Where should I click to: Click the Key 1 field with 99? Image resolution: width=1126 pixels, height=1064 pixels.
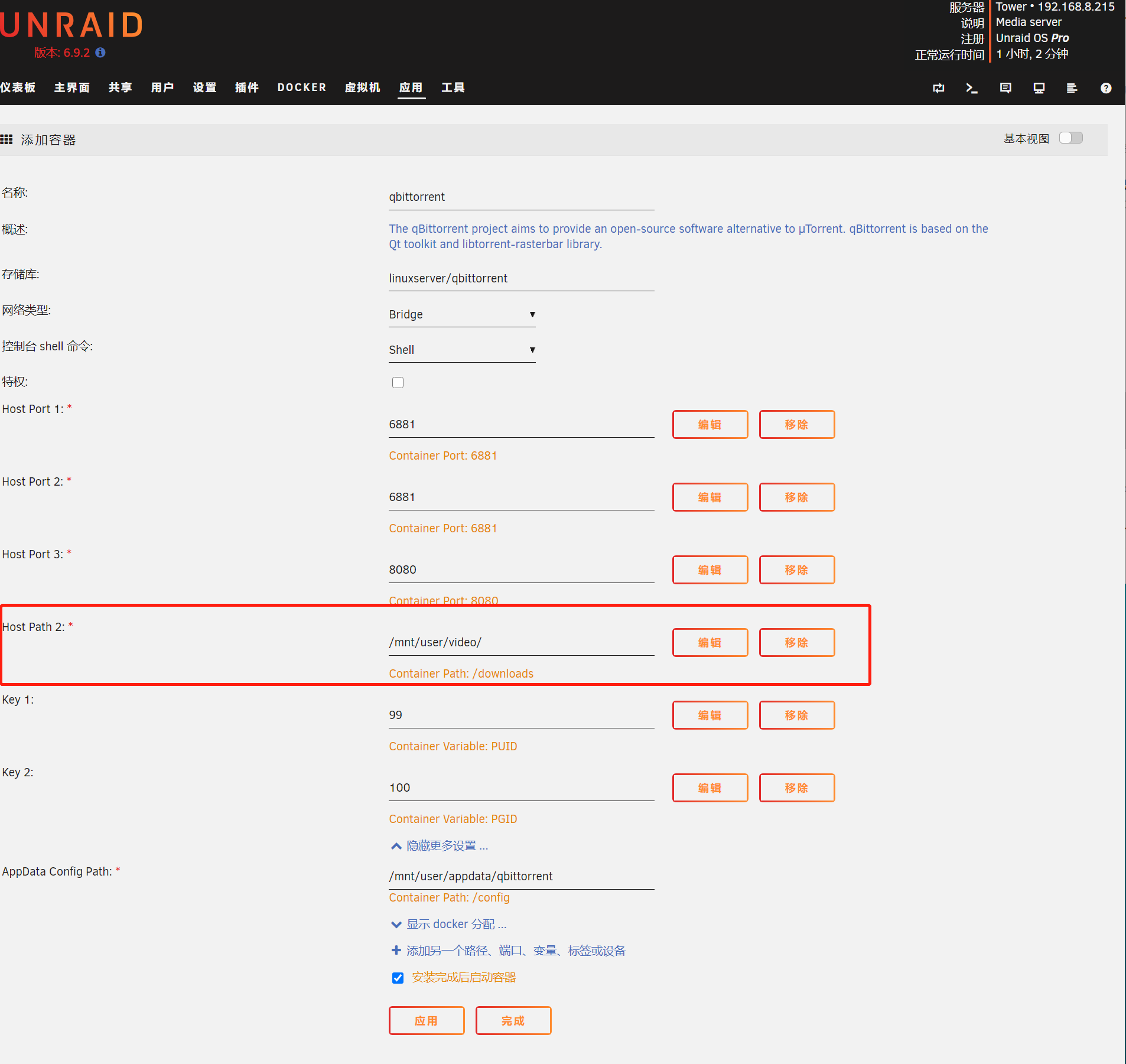pyautogui.click(x=521, y=715)
